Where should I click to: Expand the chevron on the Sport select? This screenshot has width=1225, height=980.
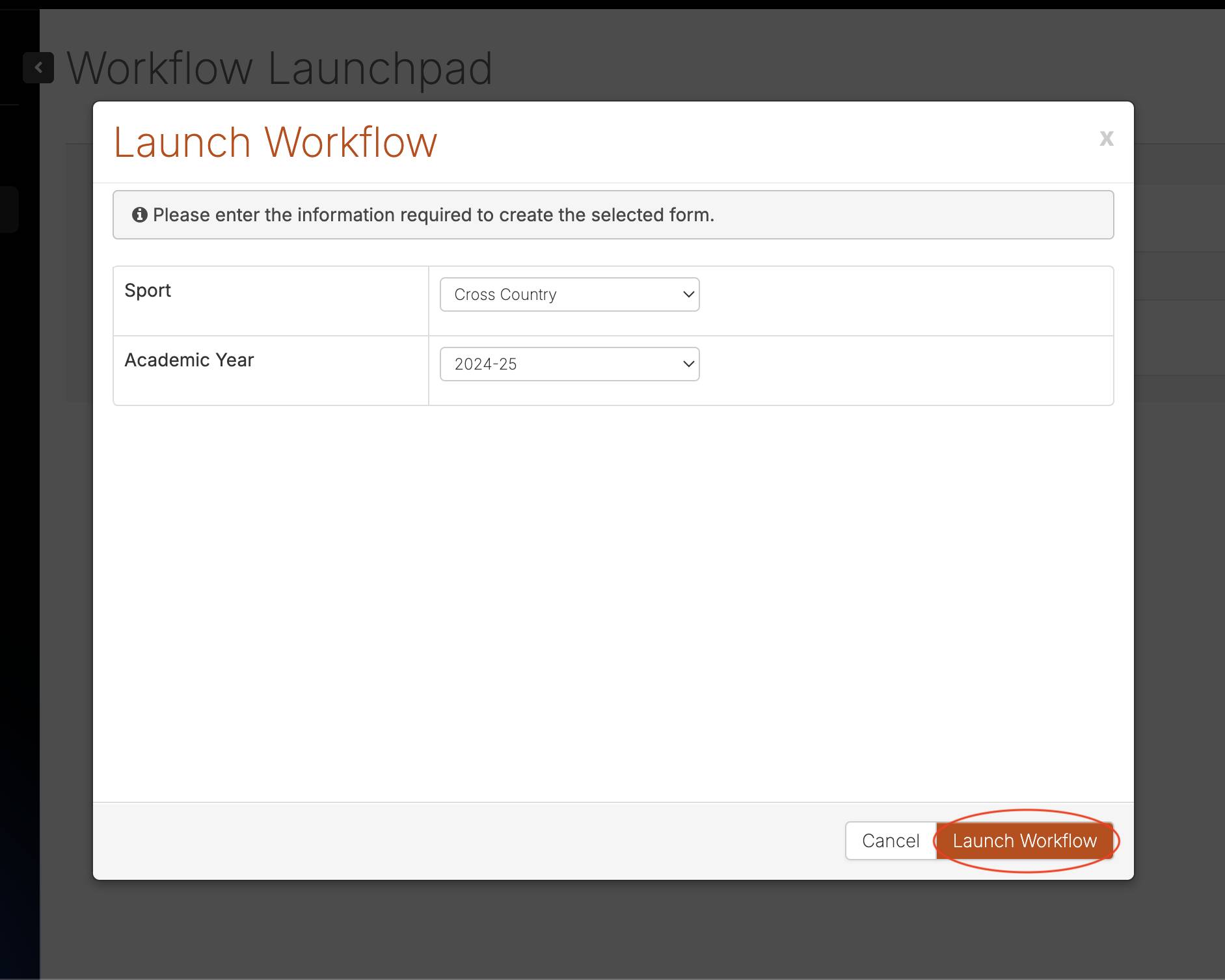pos(688,294)
